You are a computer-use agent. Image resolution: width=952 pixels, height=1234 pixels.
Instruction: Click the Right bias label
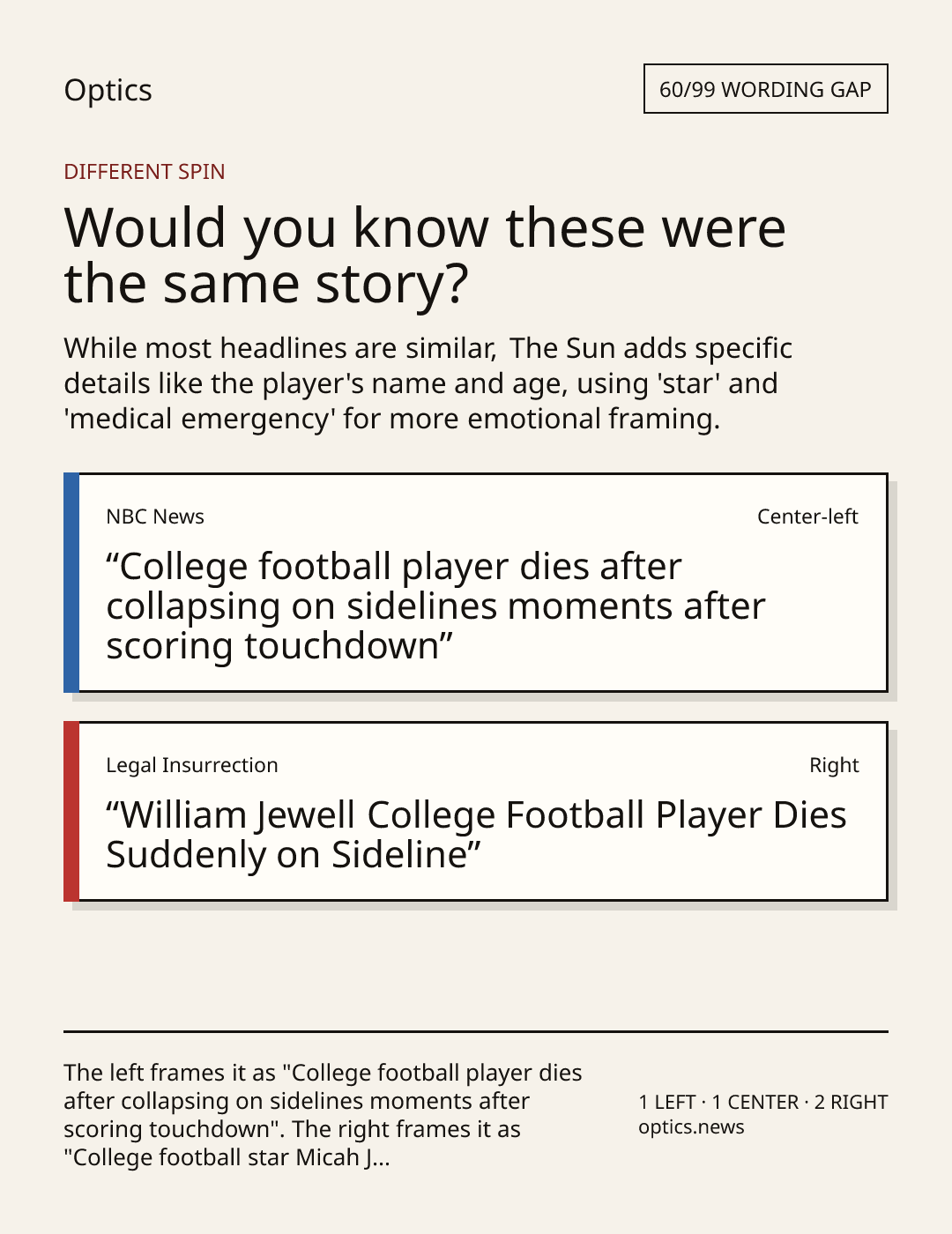tap(834, 765)
